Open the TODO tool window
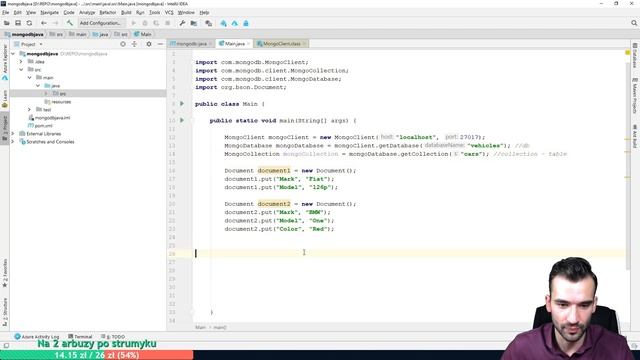The width and height of the screenshot is (640, 360). point(113,337)
